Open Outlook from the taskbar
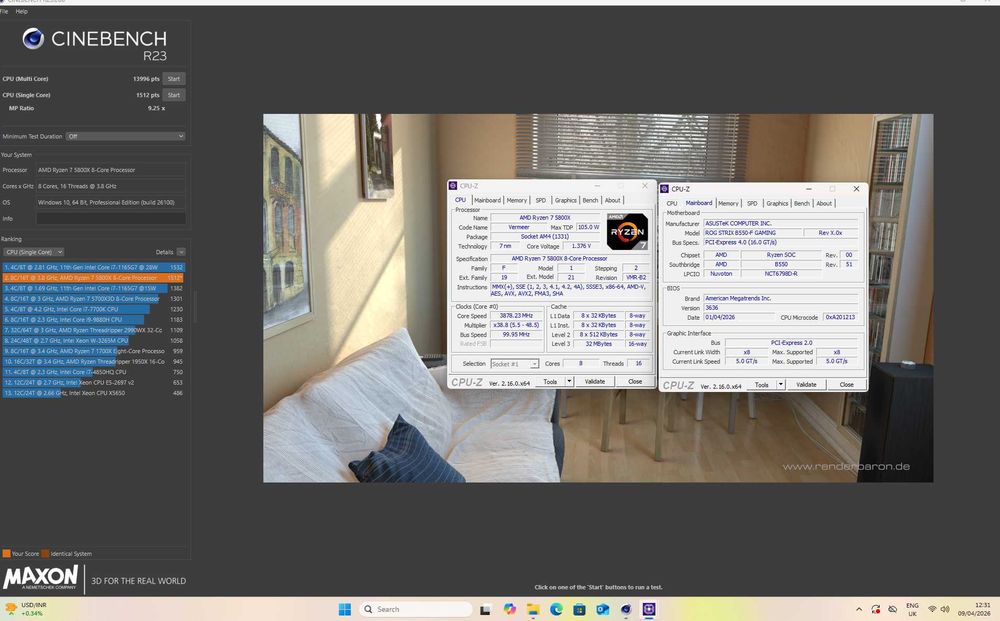This screenshot has width=1000, height=621. coord(603,609)
